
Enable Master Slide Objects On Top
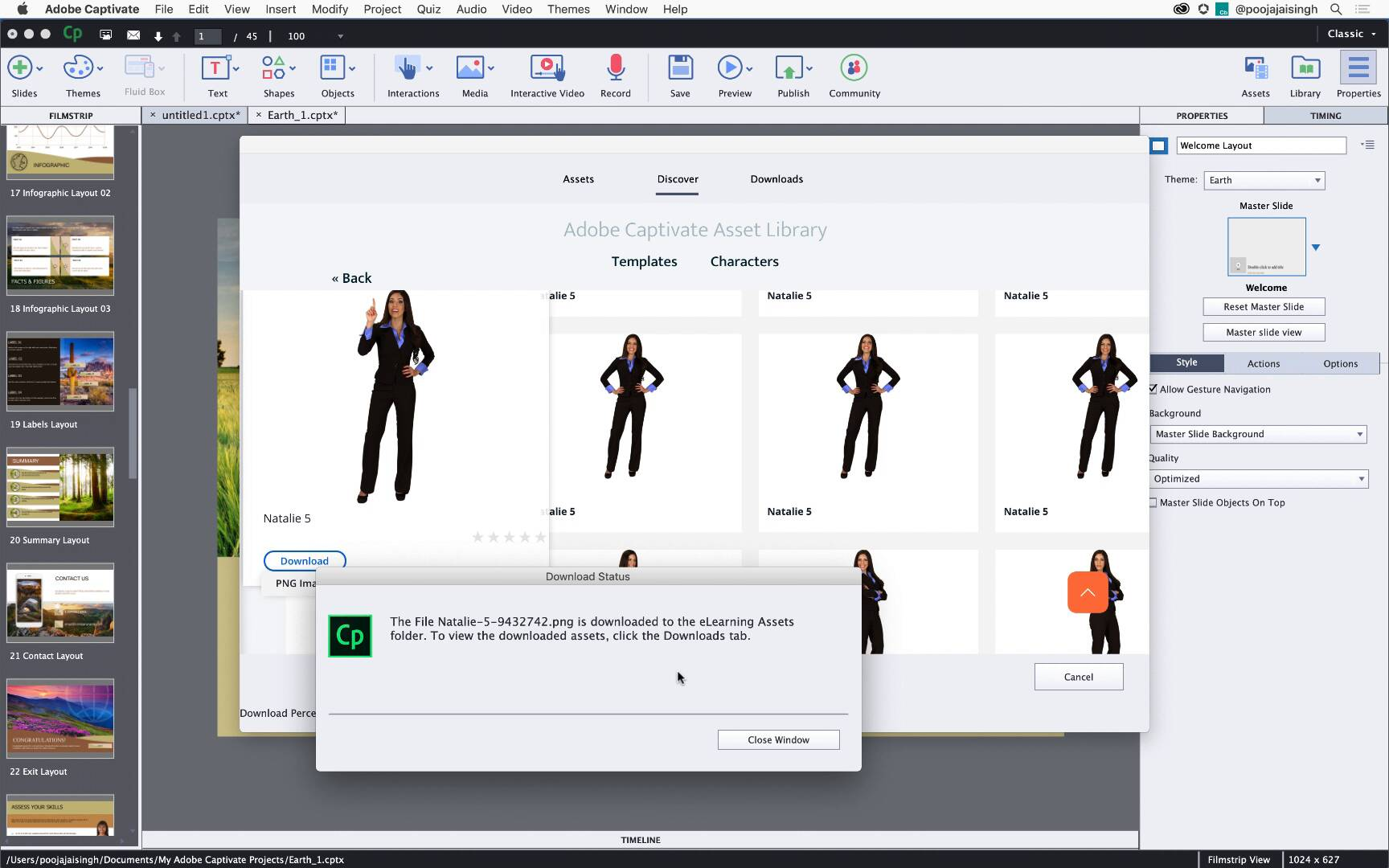pos(1153,502)
